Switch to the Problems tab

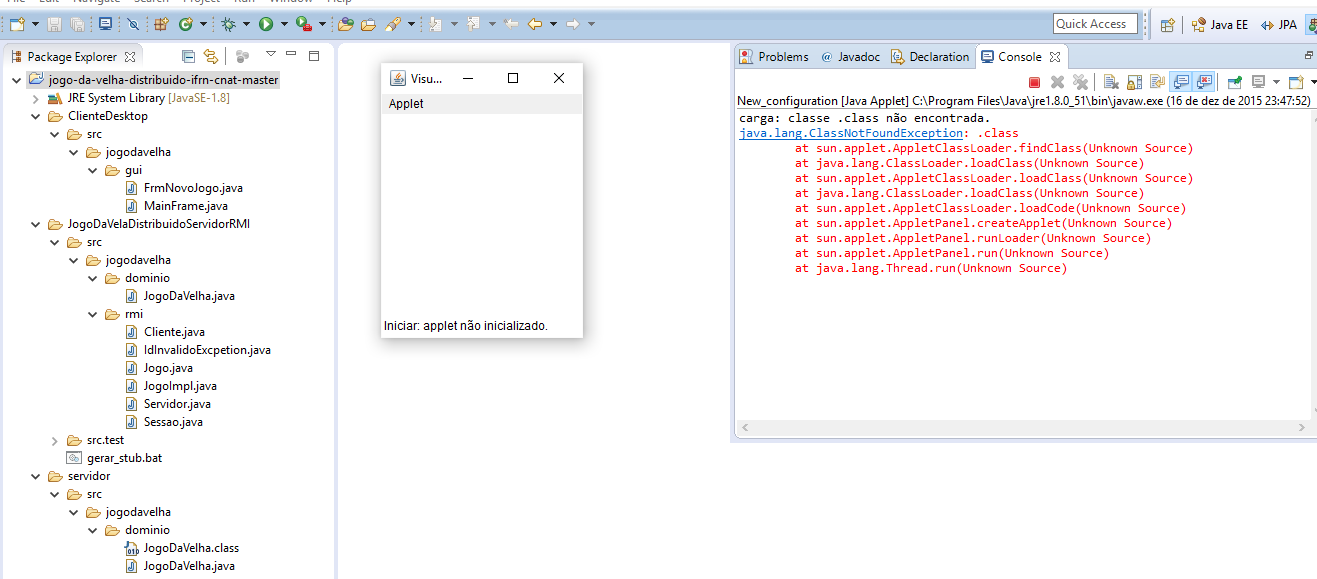click(774, 57)
